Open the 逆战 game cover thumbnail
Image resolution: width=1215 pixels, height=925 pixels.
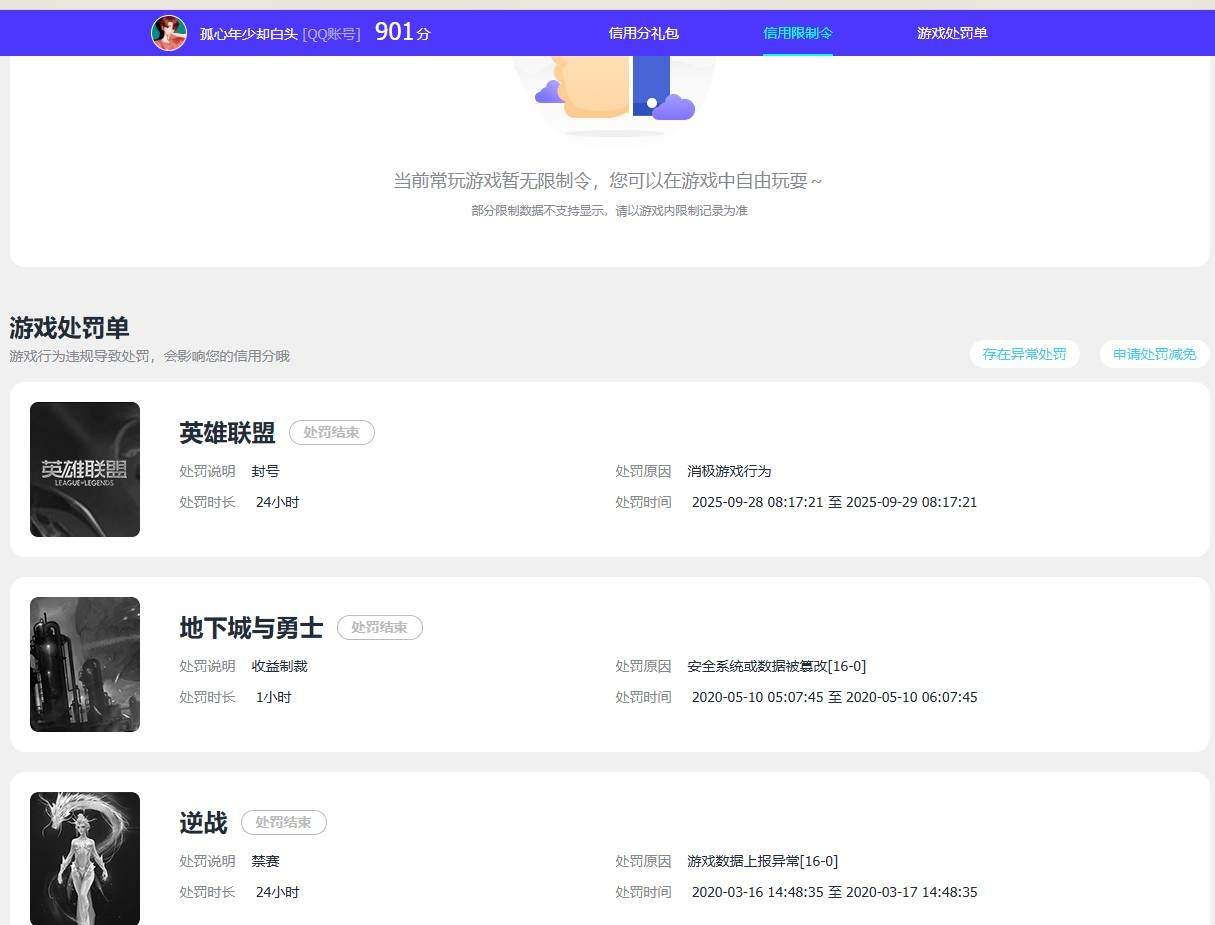coord(85,858)
